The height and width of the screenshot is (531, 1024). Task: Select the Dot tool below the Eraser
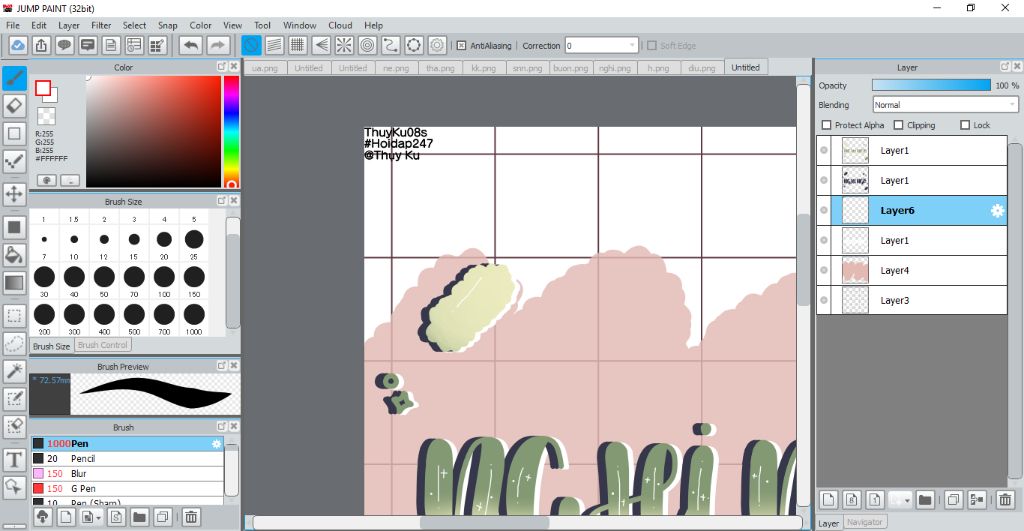pyautogui.click(x=14, y=133)
